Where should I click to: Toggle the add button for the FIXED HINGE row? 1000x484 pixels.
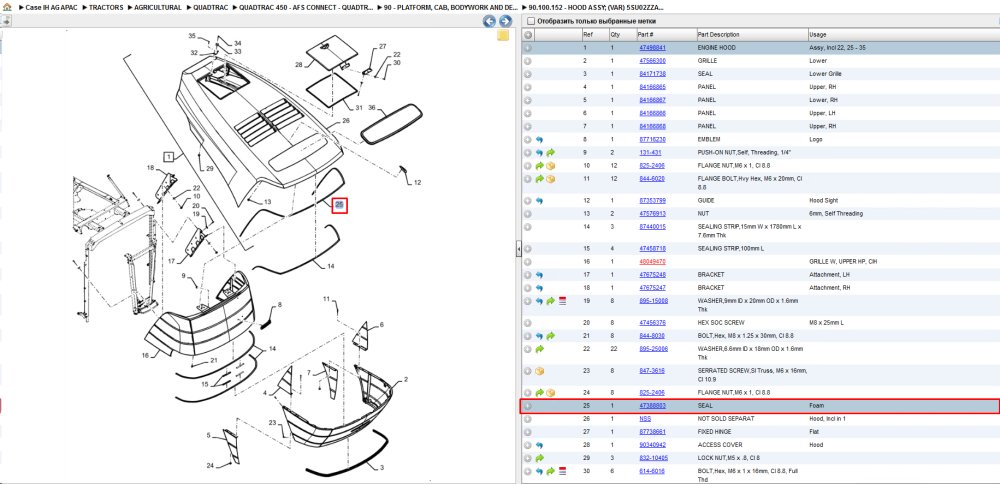point(528,432)
